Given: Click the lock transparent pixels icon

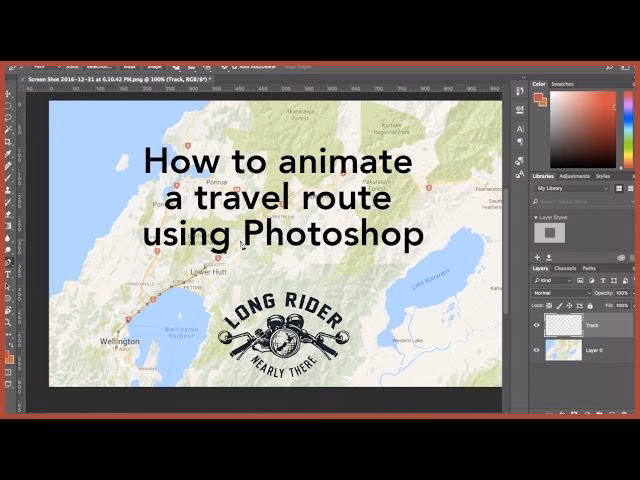Looking at the screenshot, I should pos(549,305).
